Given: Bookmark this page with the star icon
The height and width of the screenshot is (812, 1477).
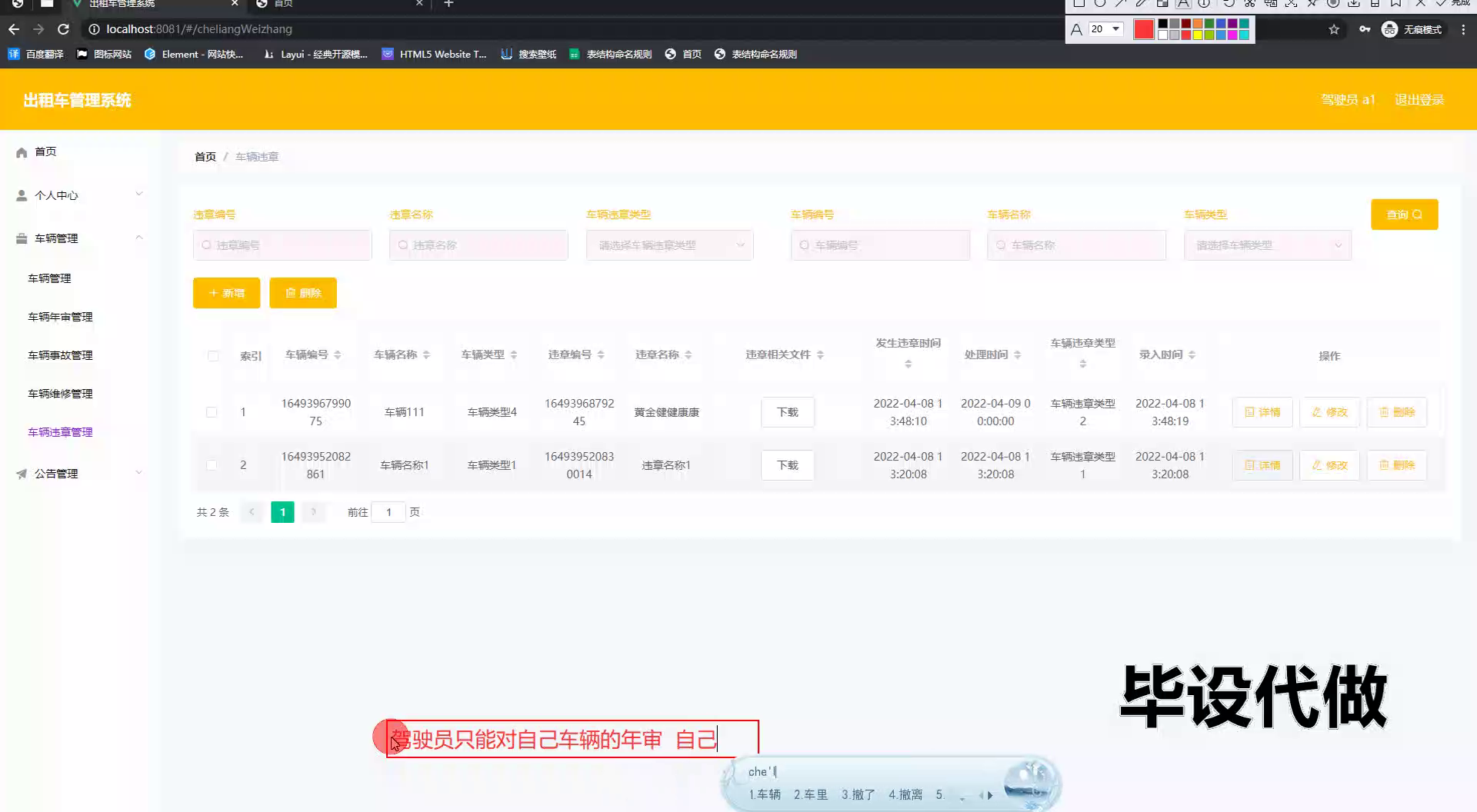Looking at the screenshot, I should [x=1334, y=29].
